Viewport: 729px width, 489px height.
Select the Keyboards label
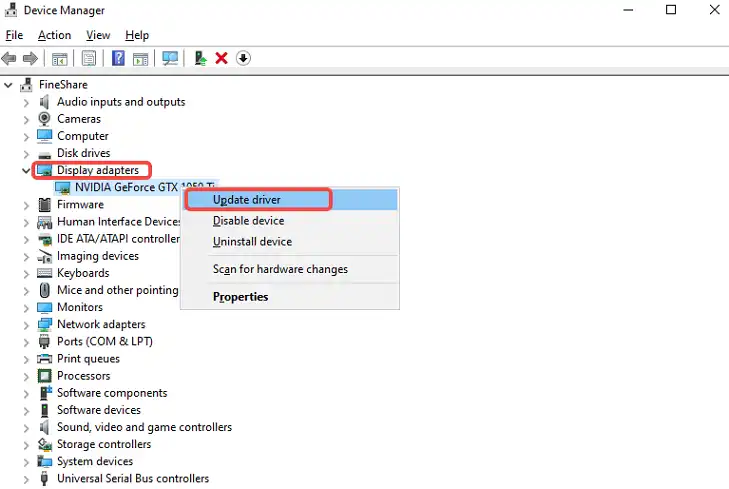[83, 273]
